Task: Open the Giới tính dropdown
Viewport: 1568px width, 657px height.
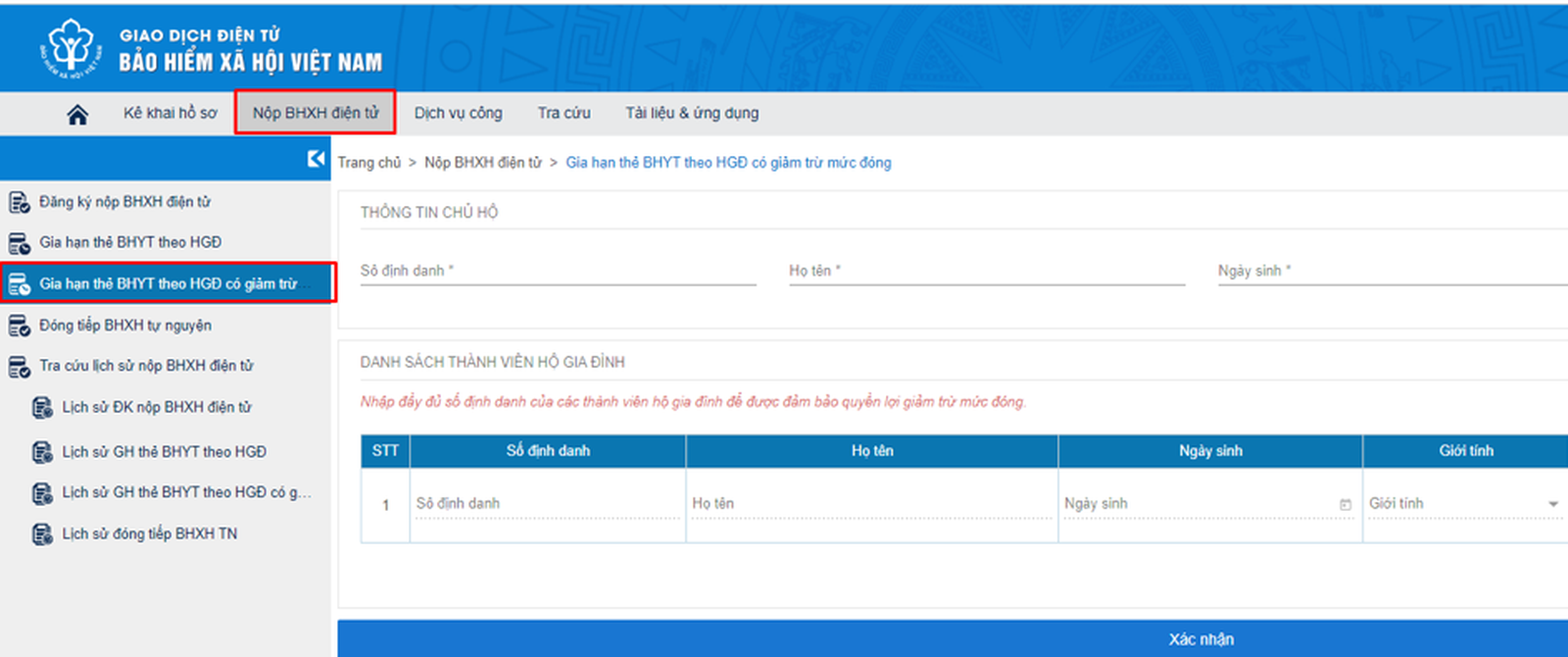Action: point(1552,504)
